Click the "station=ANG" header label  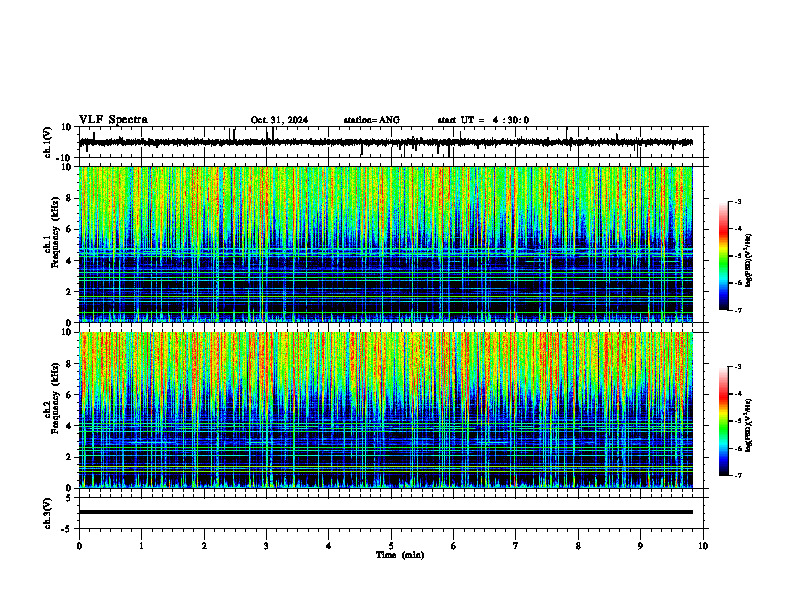coord(371,120)
